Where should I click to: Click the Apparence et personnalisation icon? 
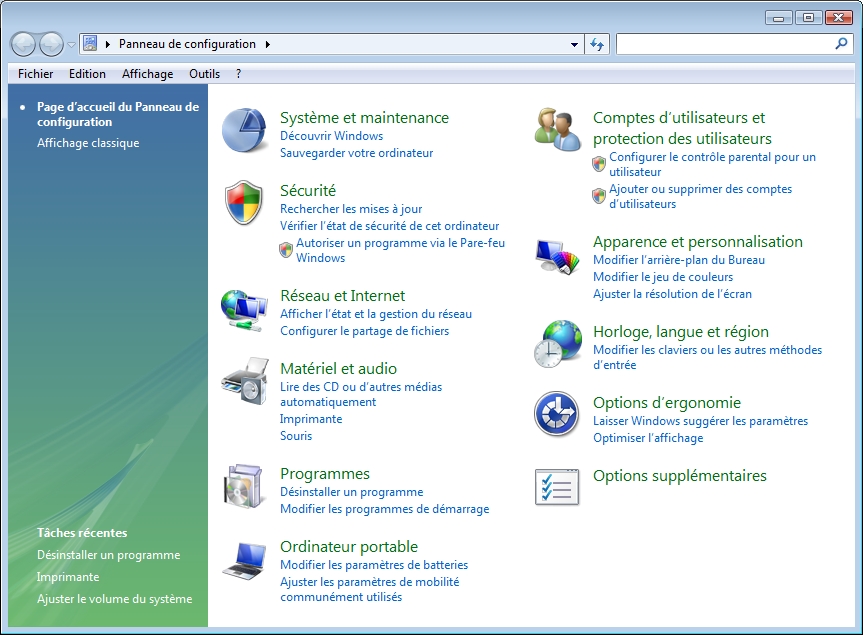pyautogui.click(x=557, y=256)
